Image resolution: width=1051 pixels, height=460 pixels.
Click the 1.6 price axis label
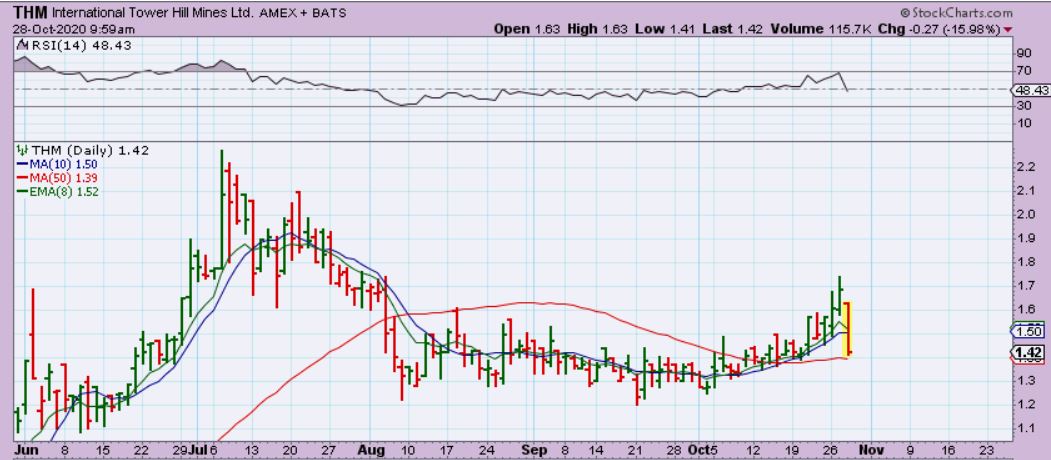(1025, 309)
